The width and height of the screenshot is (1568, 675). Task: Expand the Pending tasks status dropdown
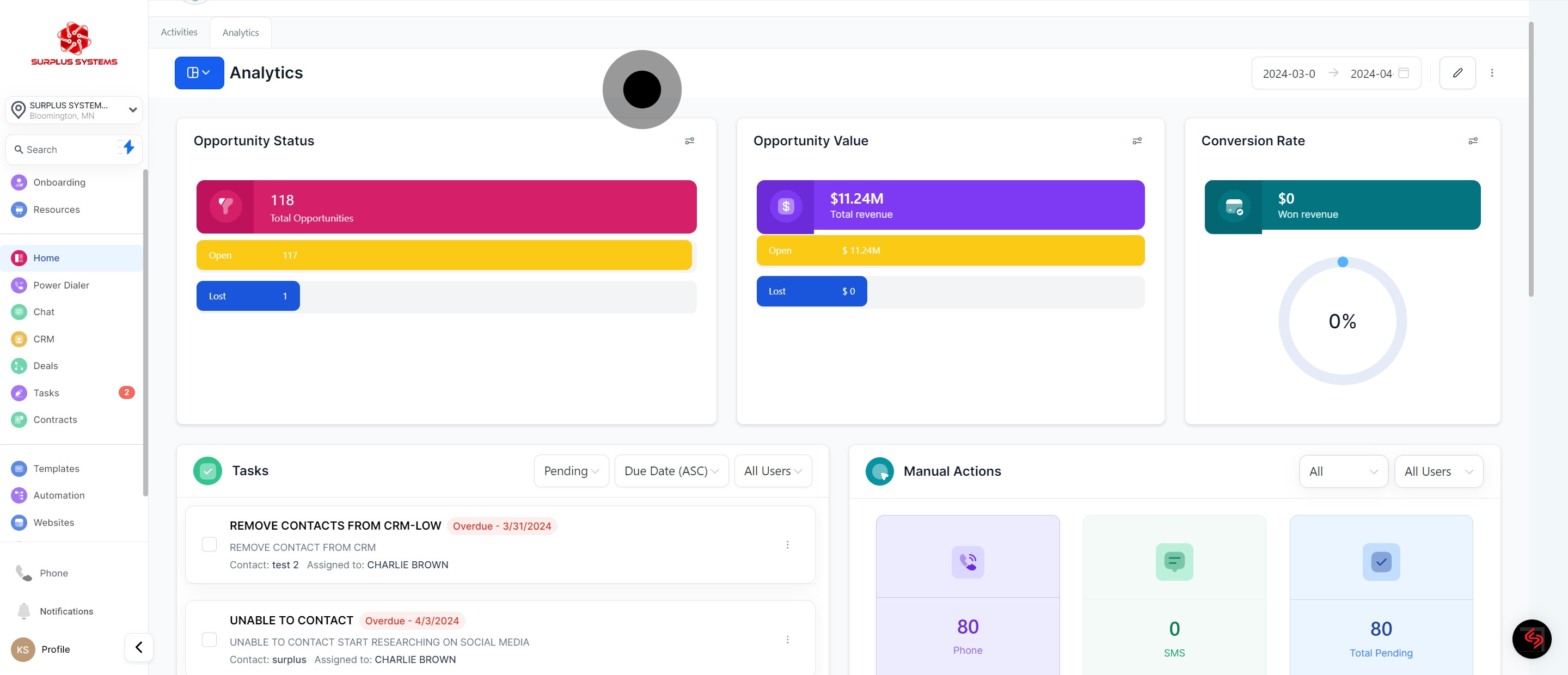tap(571, 470)
